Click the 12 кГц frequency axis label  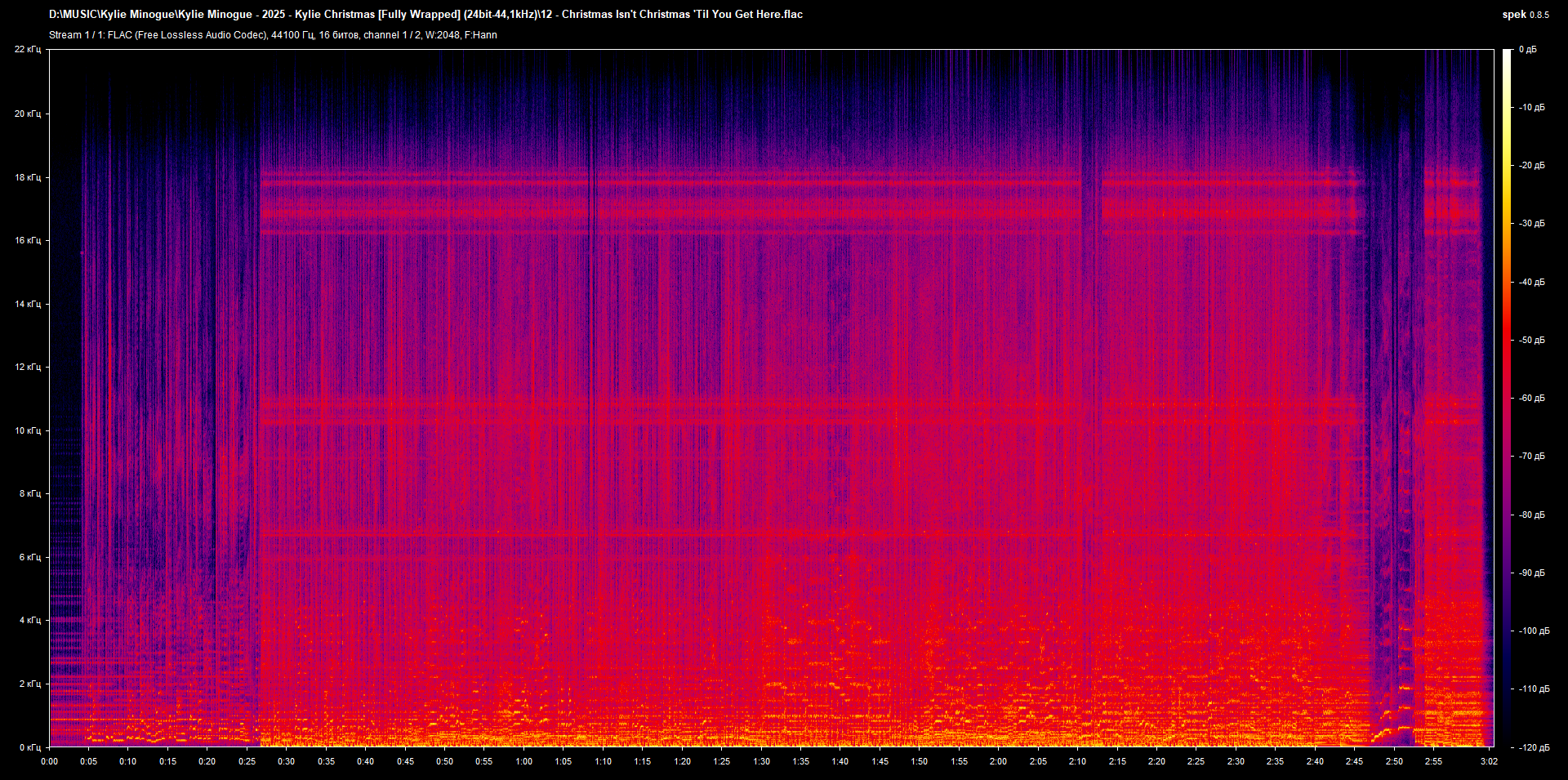click(28, 367)
